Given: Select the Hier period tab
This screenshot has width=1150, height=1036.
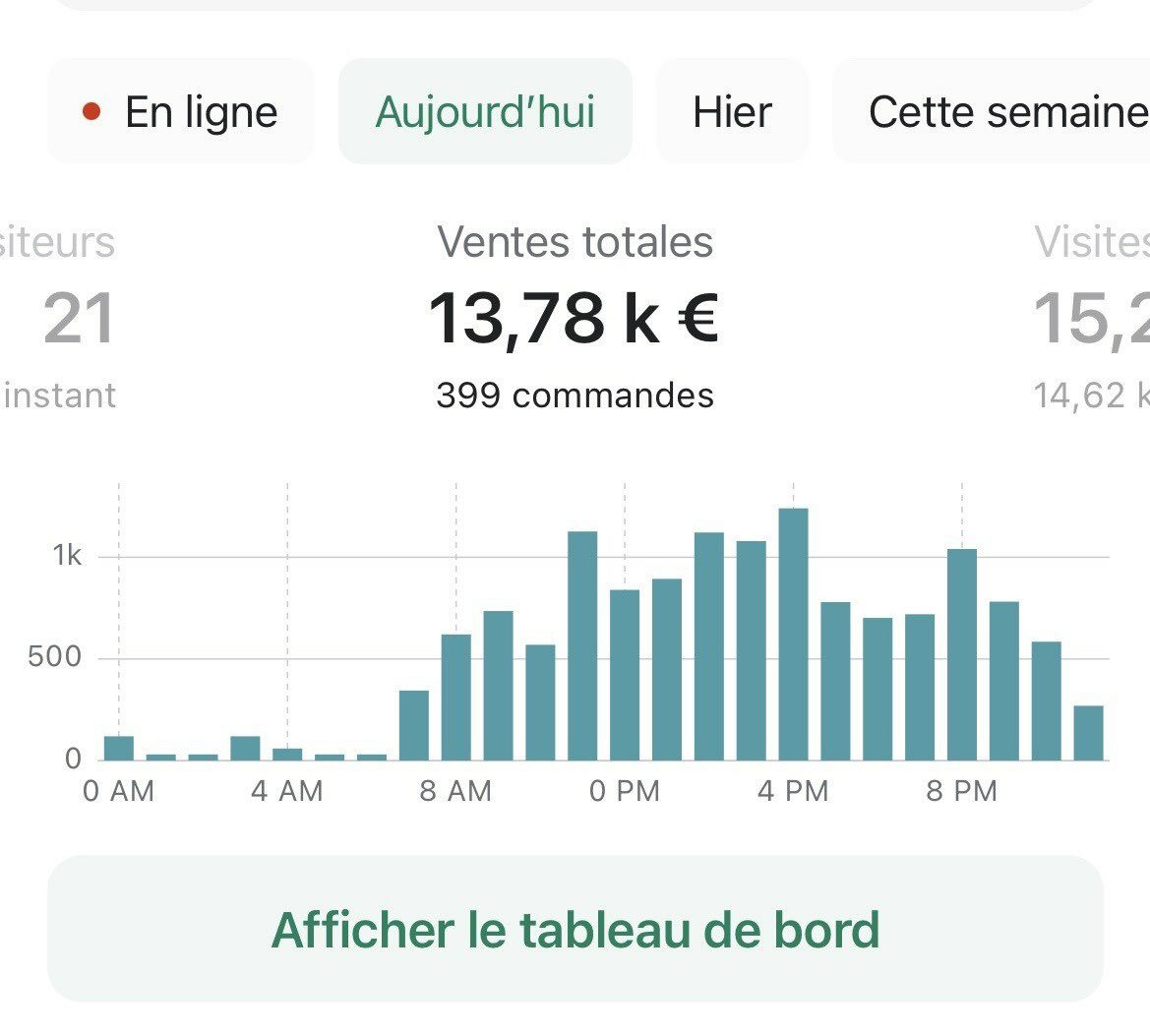Looking at the screenshot, I should pos(732,111).
